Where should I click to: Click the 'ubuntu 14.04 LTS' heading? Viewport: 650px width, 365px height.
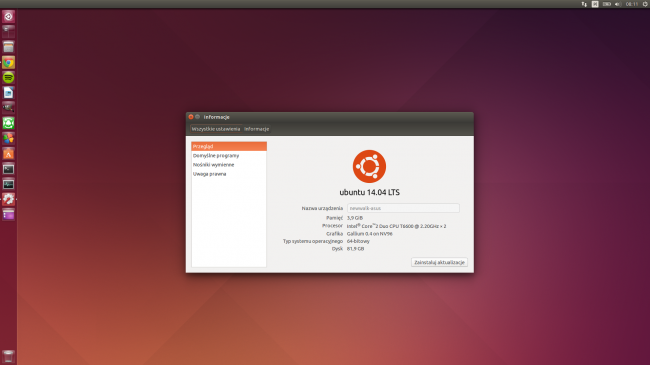point(369,192)
